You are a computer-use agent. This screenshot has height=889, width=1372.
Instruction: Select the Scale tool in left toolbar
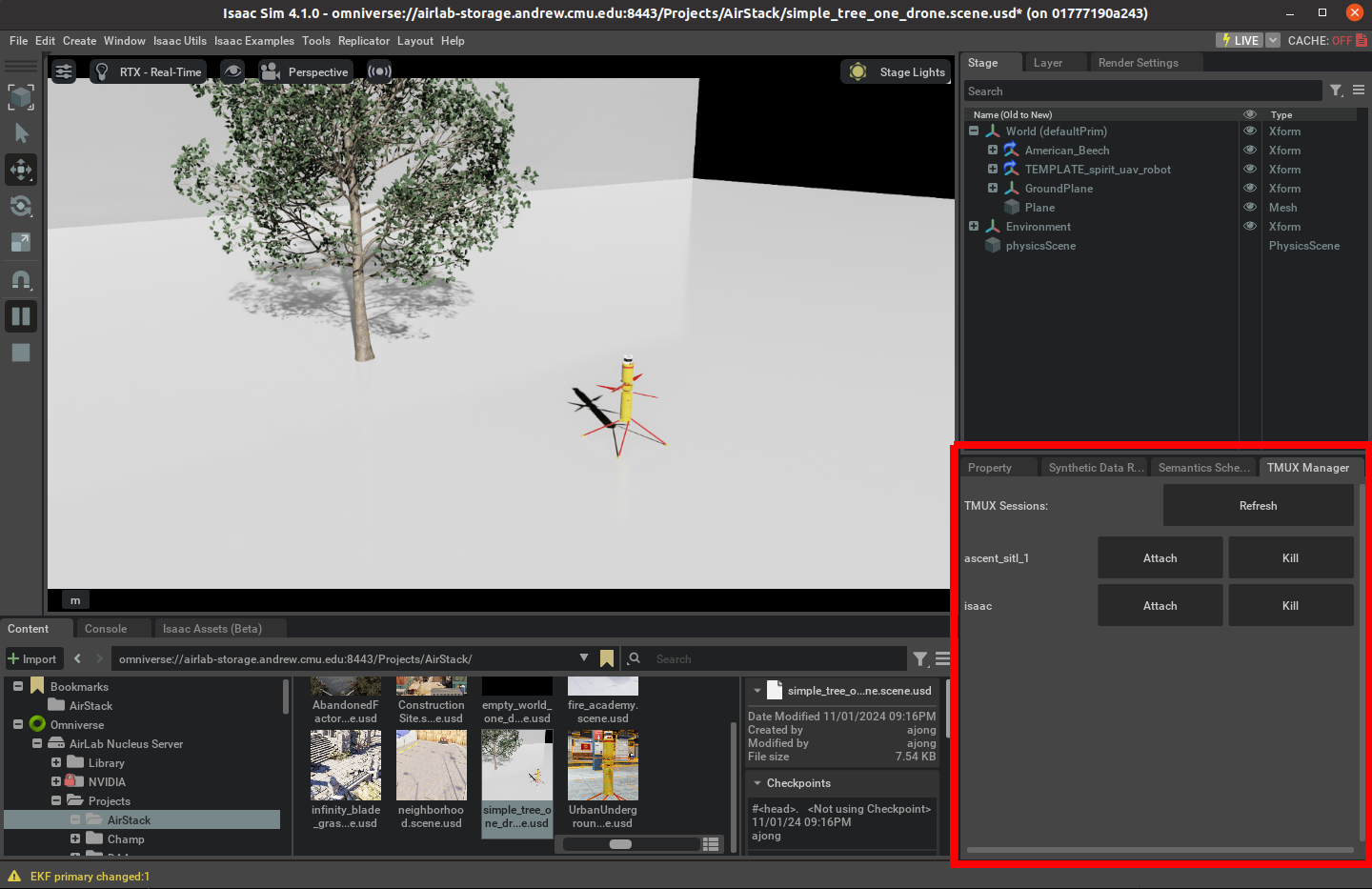[x=21, y=242]
